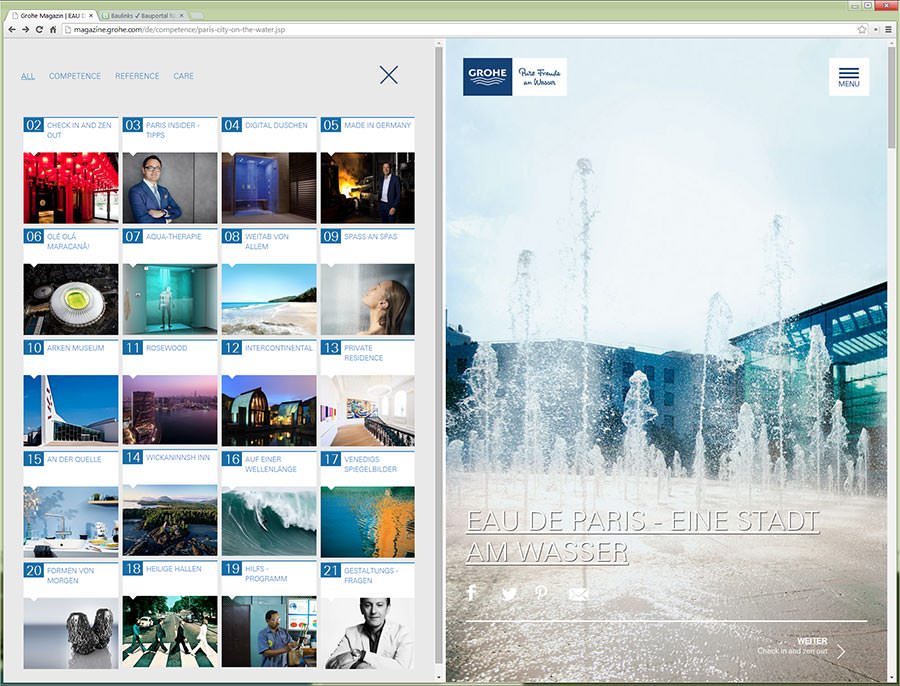Screen dimensions: 900x686
Task: Filter articles by COMPETENCE
Action: pos(75,76)
